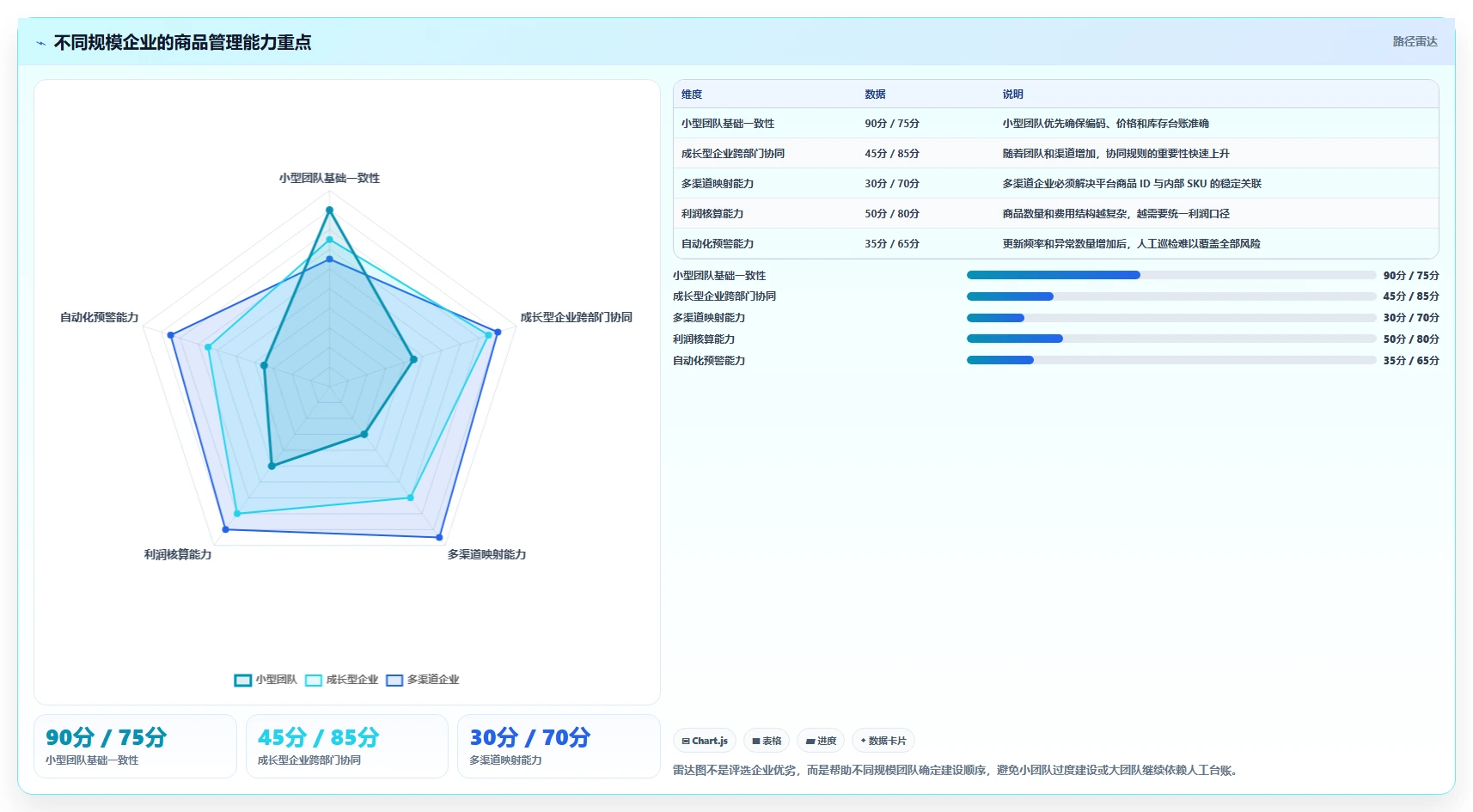The width and height of the screenshot is (1473, 812).
Task: Click 多渠道企业 data point on 多渠道映射能力 axis
Action: [439, 538]
